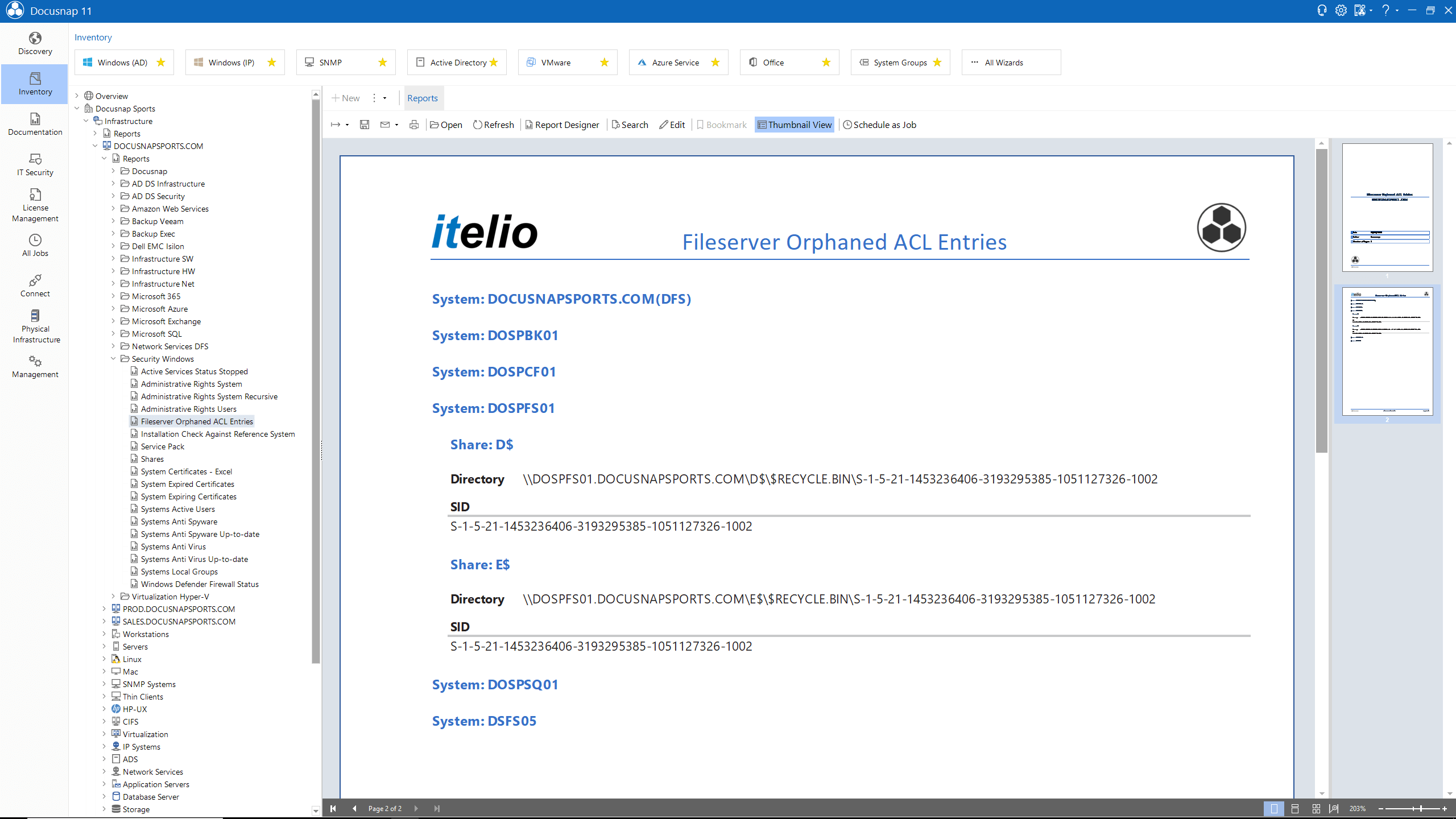This screenshot has width=1456, height=819.
Task: Open the Documentation module
Action: (x=35, y=125)
